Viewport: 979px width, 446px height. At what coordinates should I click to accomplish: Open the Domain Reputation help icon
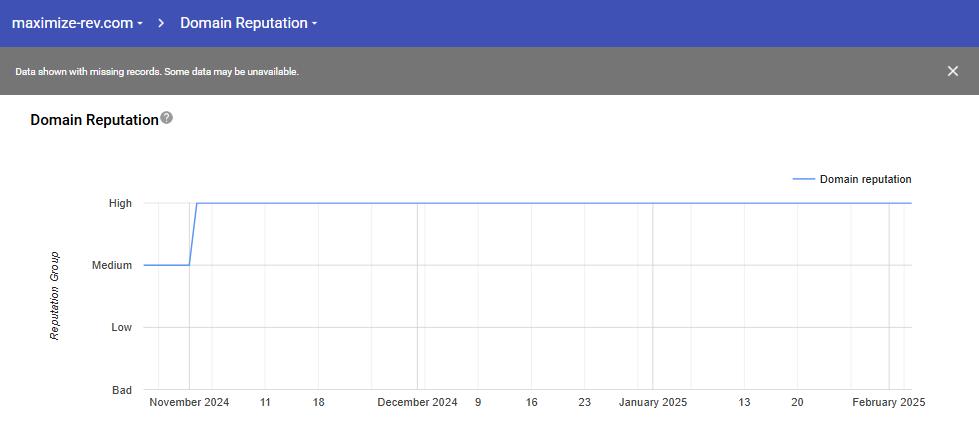click(x=167, y=118)
